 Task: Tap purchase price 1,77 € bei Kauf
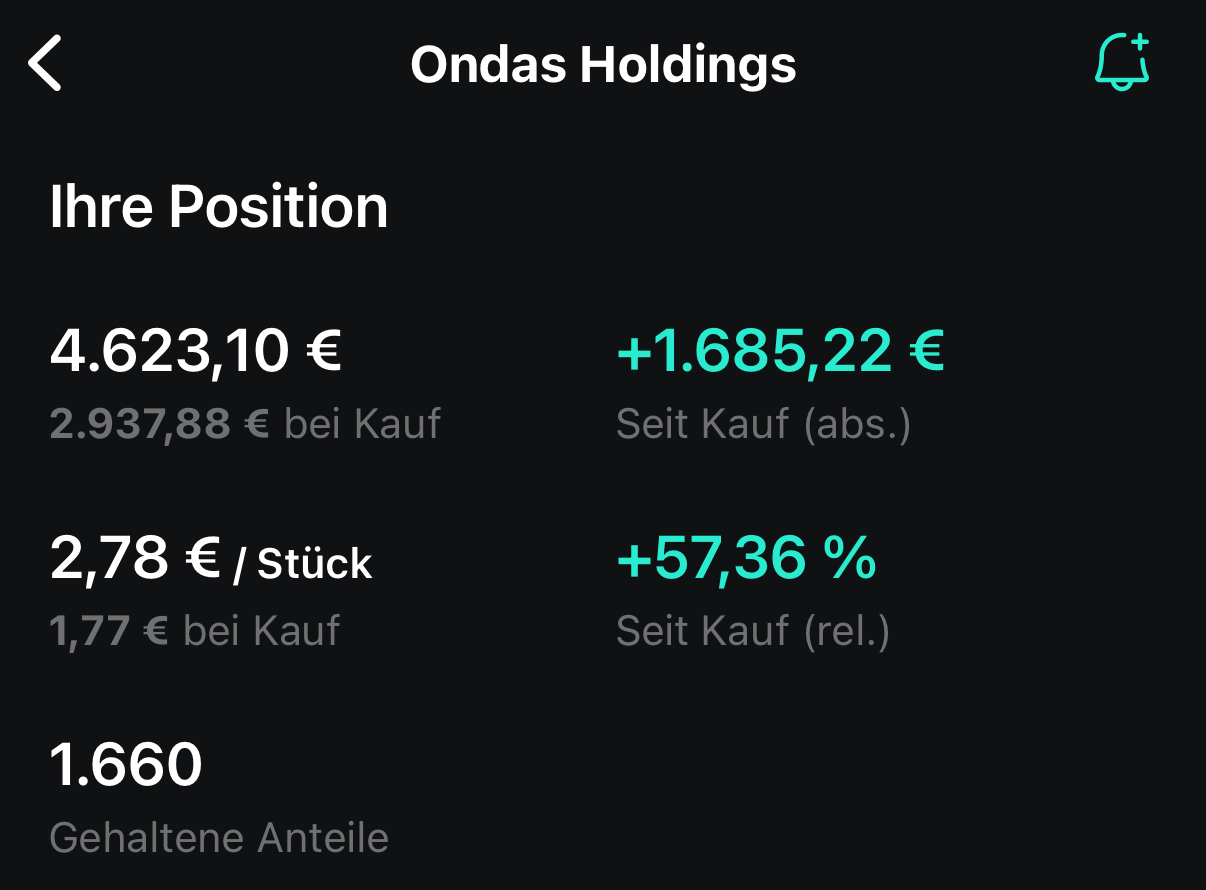coord(195,631)
